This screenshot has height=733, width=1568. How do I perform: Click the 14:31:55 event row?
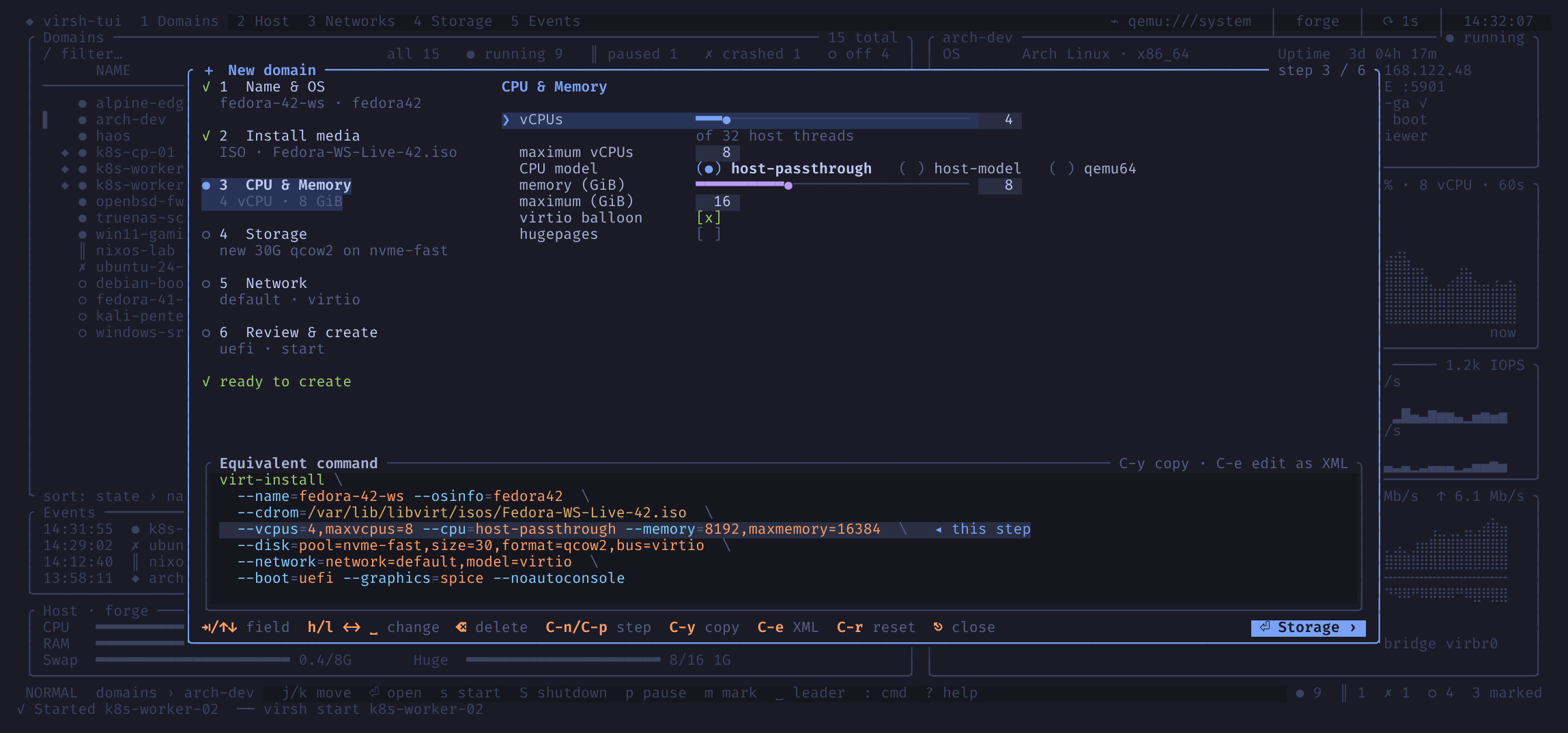click(x=113, y=529)
